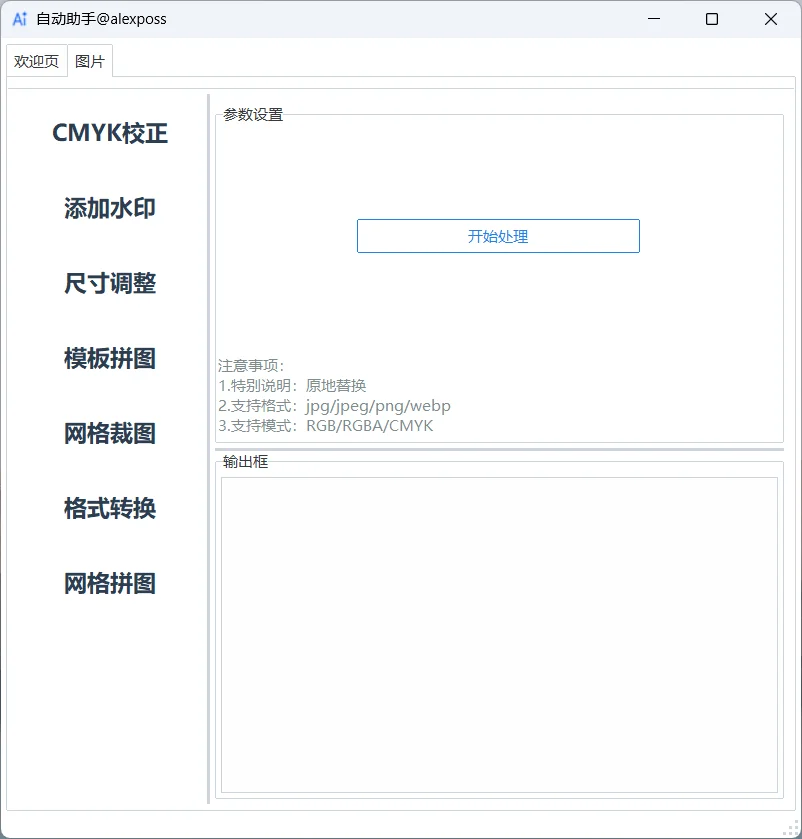Click the 原地替换 special note line
Image resolution: width=802 pixels, height=839 pixels.
point(291,386)
